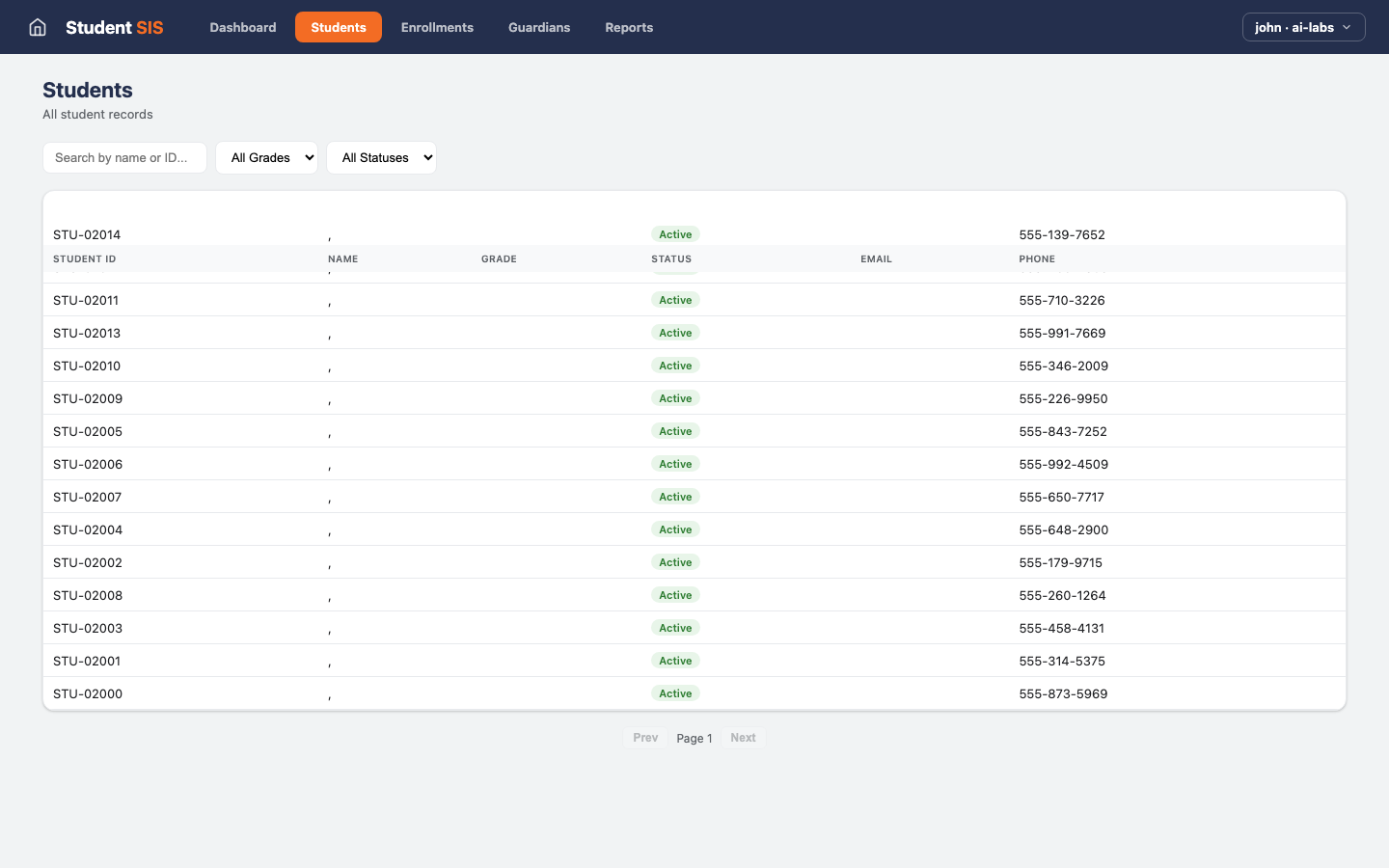Sort by the STUDENT ID column header

83,258
